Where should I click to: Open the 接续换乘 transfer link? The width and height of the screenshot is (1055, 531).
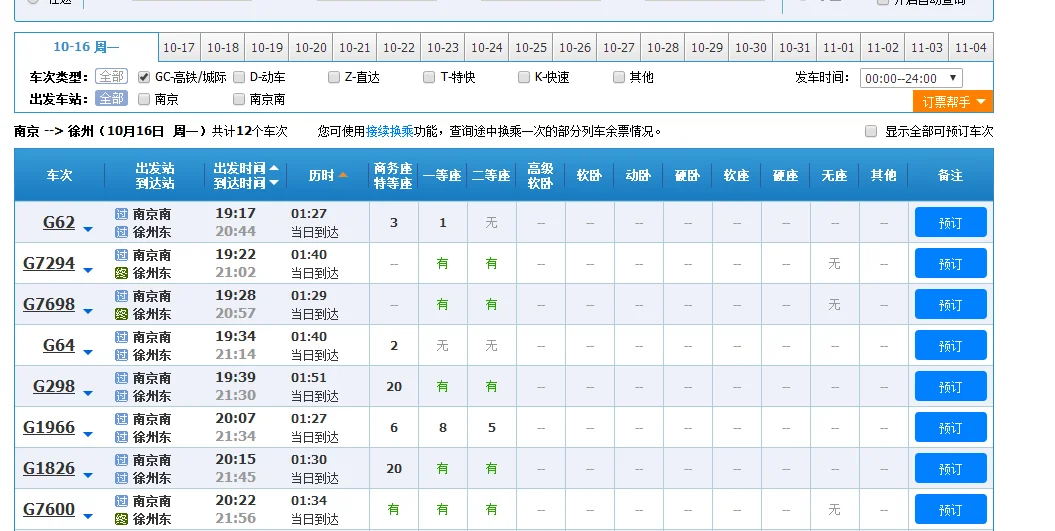coord(390,131)
